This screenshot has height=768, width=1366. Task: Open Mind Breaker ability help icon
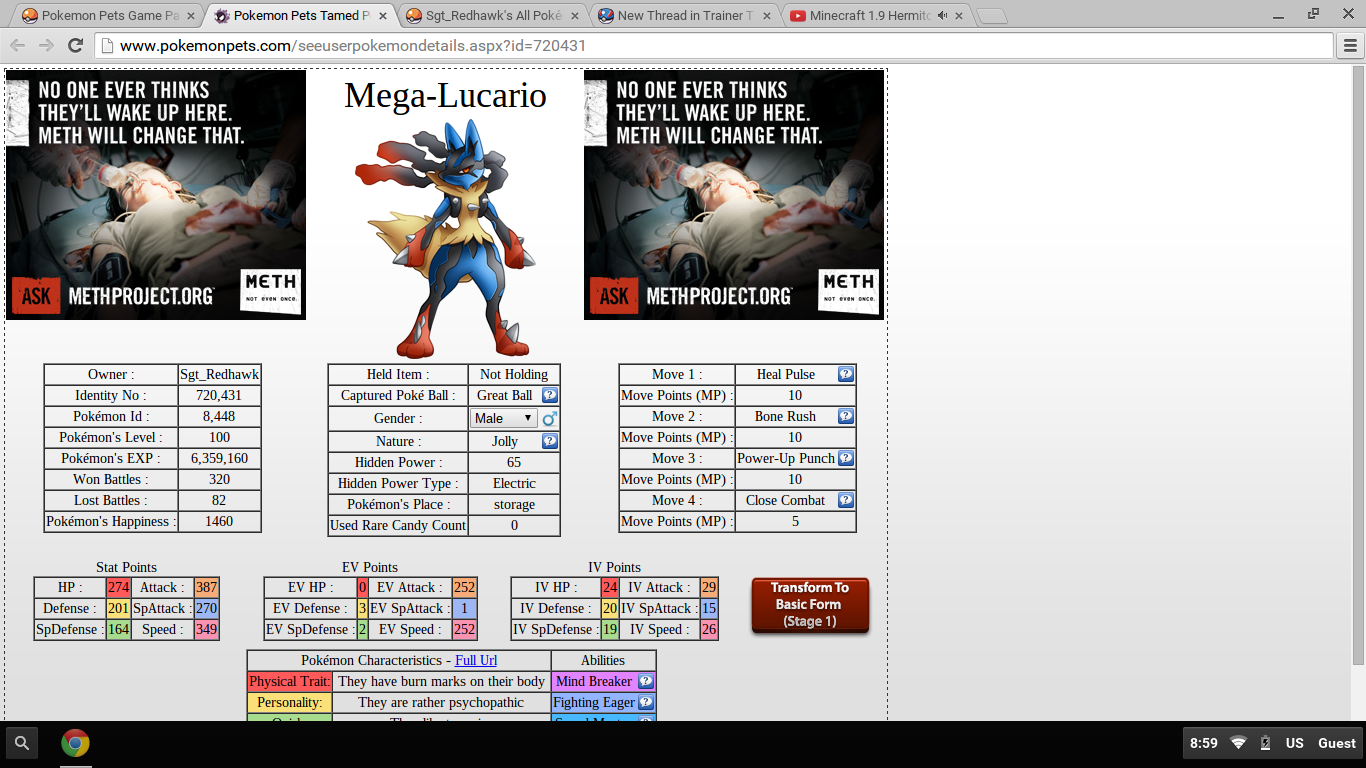[x=645, y=681]
